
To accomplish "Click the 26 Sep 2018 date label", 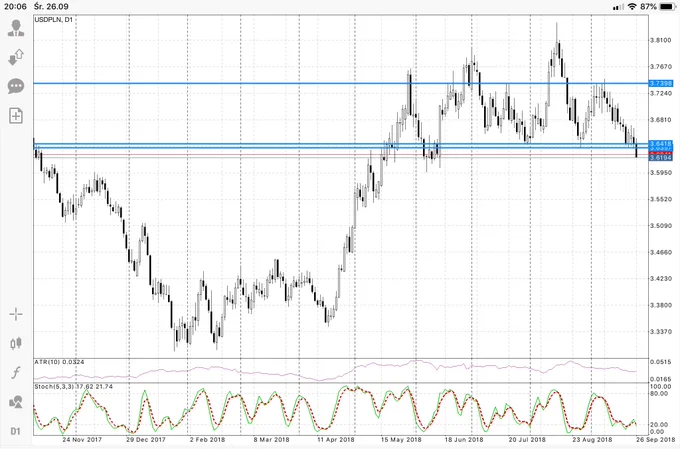I will coord(656,439).
